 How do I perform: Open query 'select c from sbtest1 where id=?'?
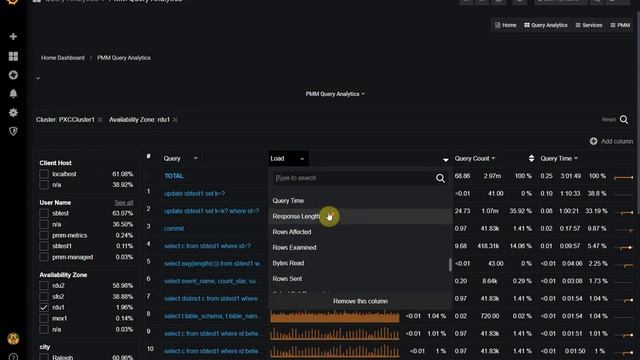pos(207,246)
